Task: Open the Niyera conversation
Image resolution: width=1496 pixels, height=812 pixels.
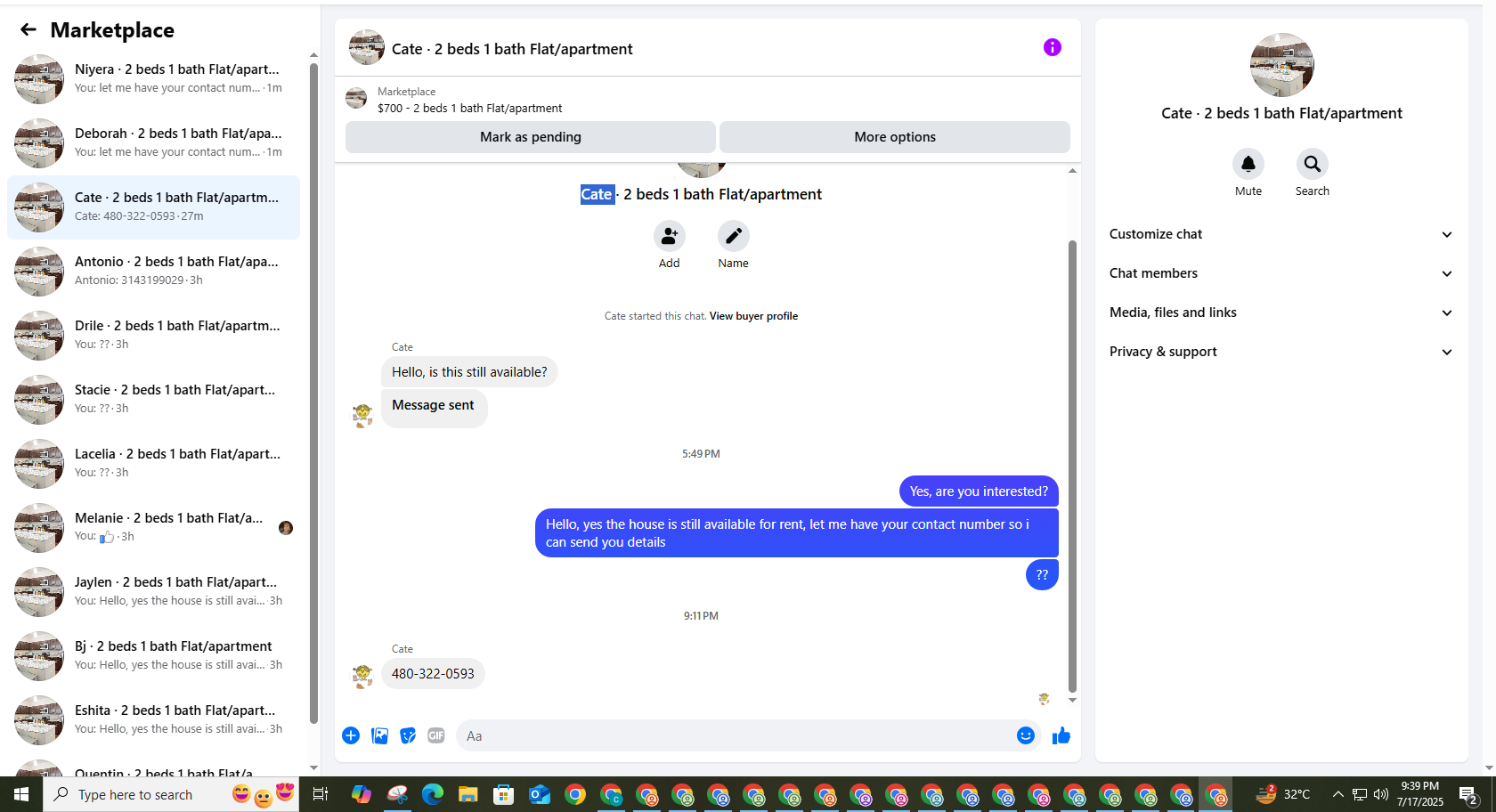Action: click(x=153, y=79)
